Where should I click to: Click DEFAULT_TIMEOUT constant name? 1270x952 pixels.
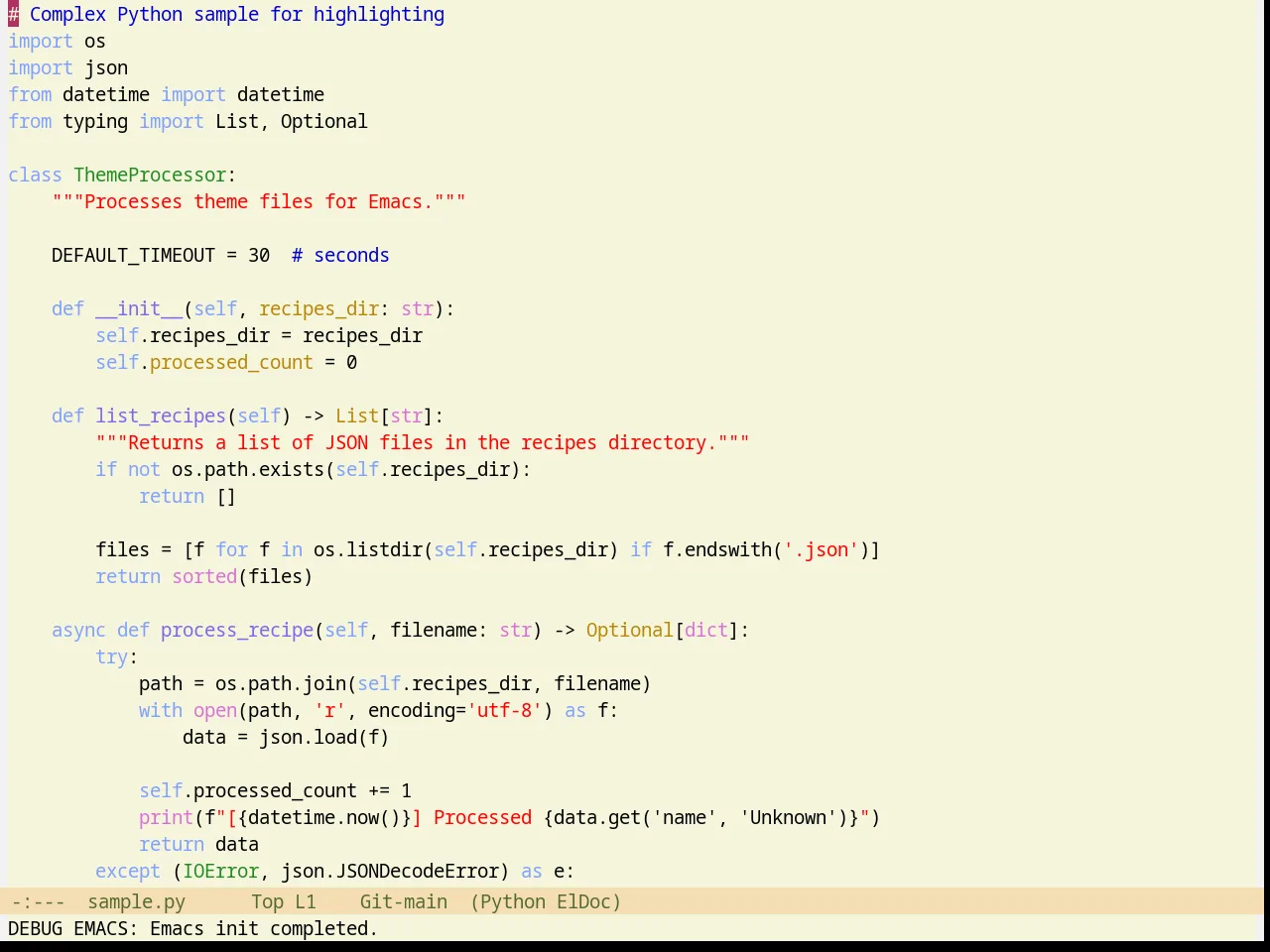133,255
